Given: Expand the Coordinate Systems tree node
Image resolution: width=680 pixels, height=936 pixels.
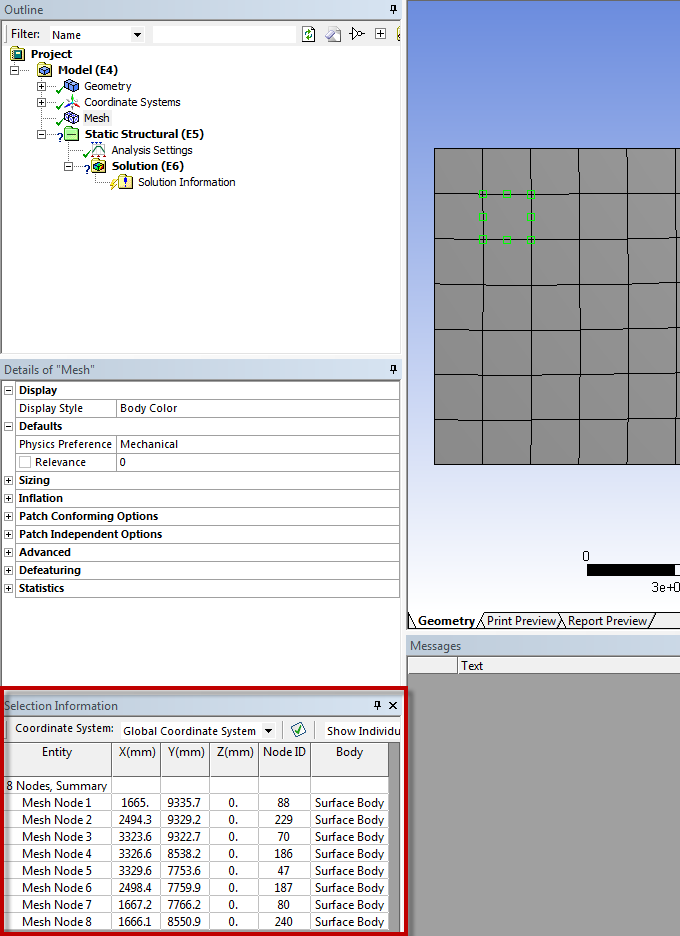Looking at the screenshot, I should (x=41, y=103).
